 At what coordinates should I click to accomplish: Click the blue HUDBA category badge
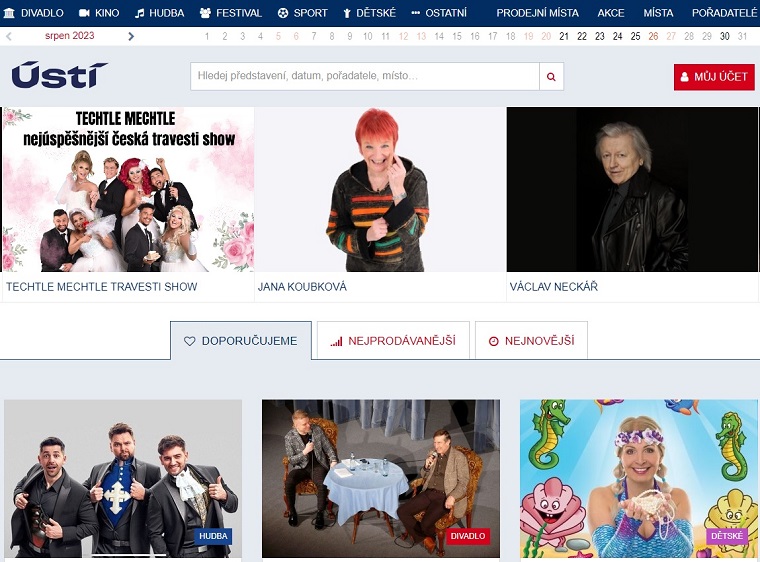[213, 536]
